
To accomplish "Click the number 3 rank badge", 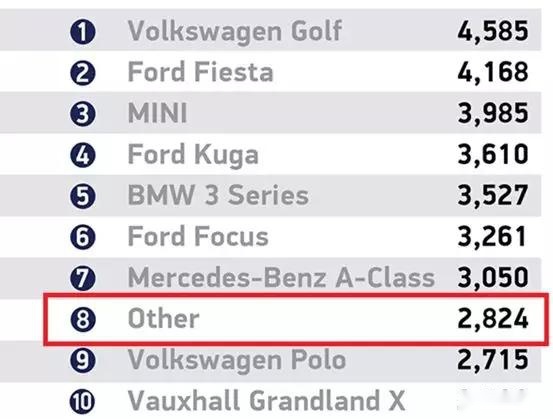I will pos(83,114).
